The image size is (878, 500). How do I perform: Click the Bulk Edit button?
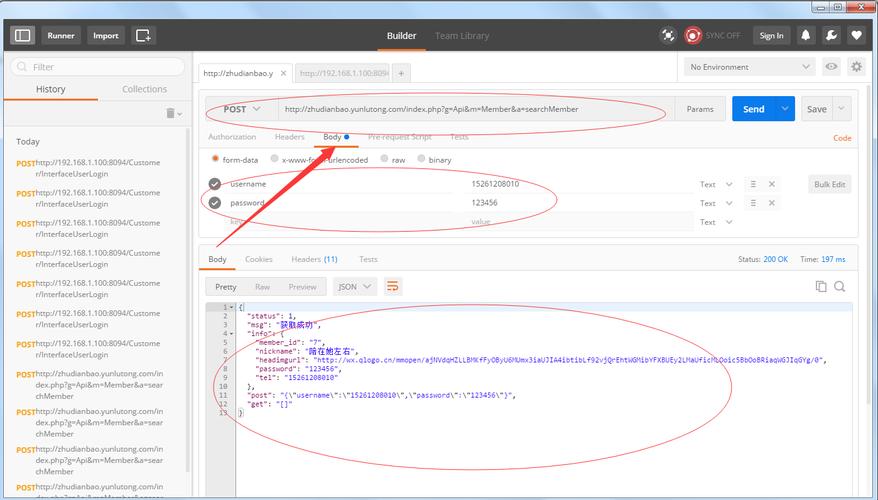click(x=830, y=184)
